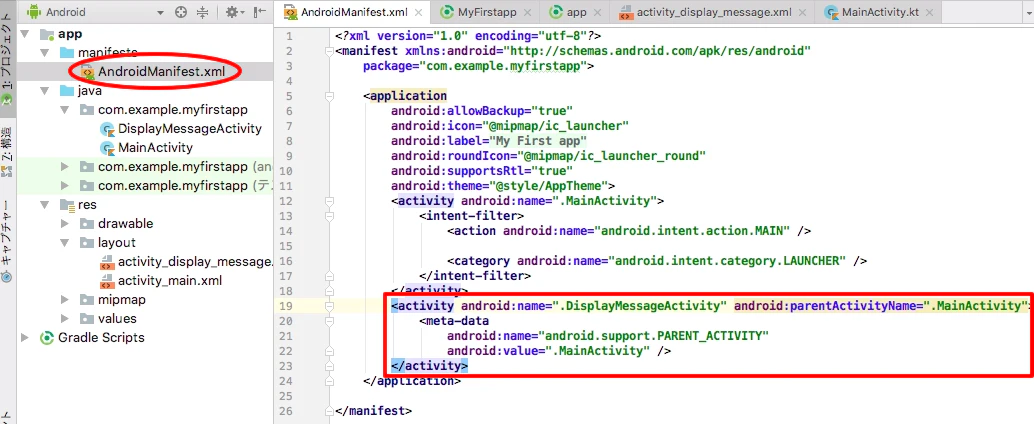Viewport: 1034px width, 424px height.
Task: Collapse the res folder
Action: [45, 204]
